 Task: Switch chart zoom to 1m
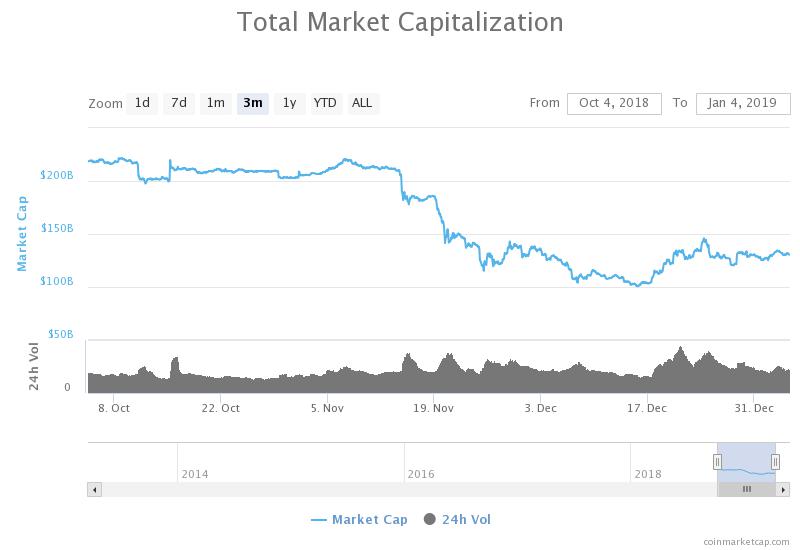point(215,103)
